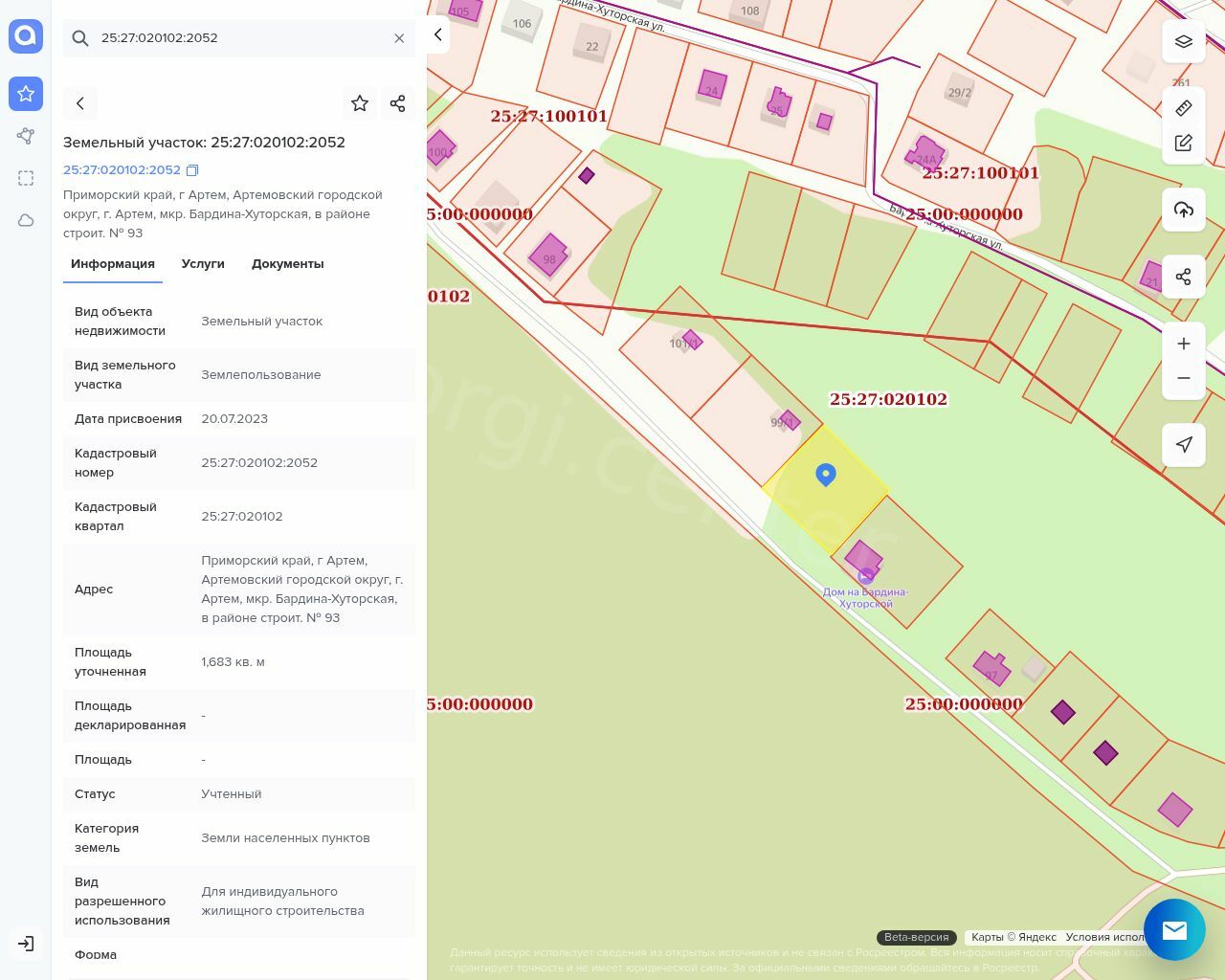Image resolution: width=1225 pixels, height=980 pixels.
Task: Open the cloud icon in sidebar
Action: (26, 220)
